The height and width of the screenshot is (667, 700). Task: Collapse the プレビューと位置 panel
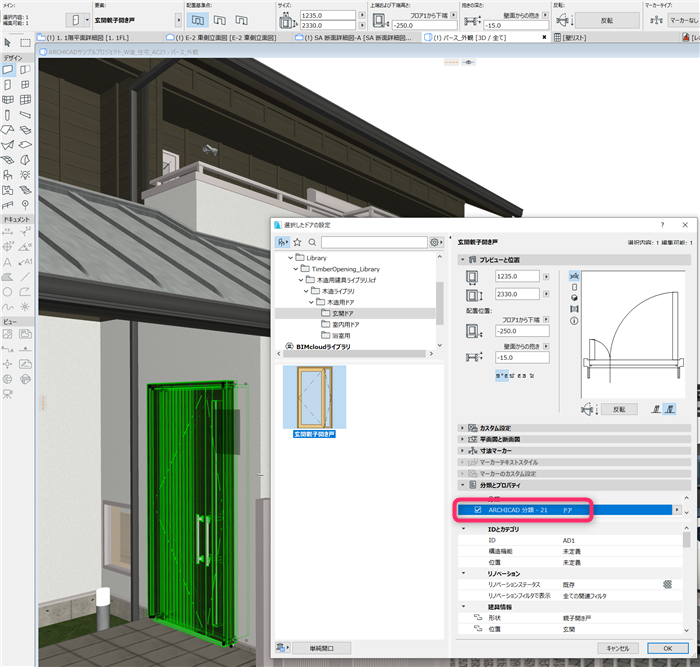click(x=462, y=259)
